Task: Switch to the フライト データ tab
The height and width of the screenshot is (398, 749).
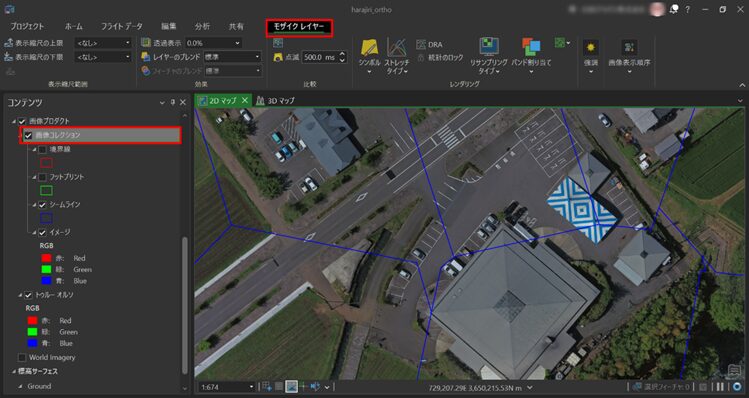Action: (x=122, y=27)
